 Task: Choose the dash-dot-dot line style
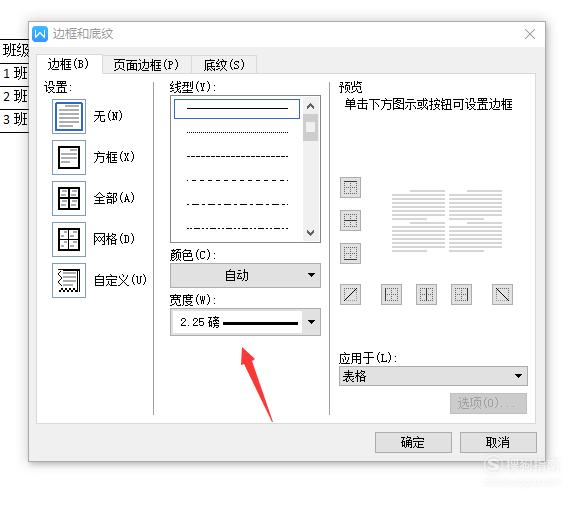click(237, 228)
